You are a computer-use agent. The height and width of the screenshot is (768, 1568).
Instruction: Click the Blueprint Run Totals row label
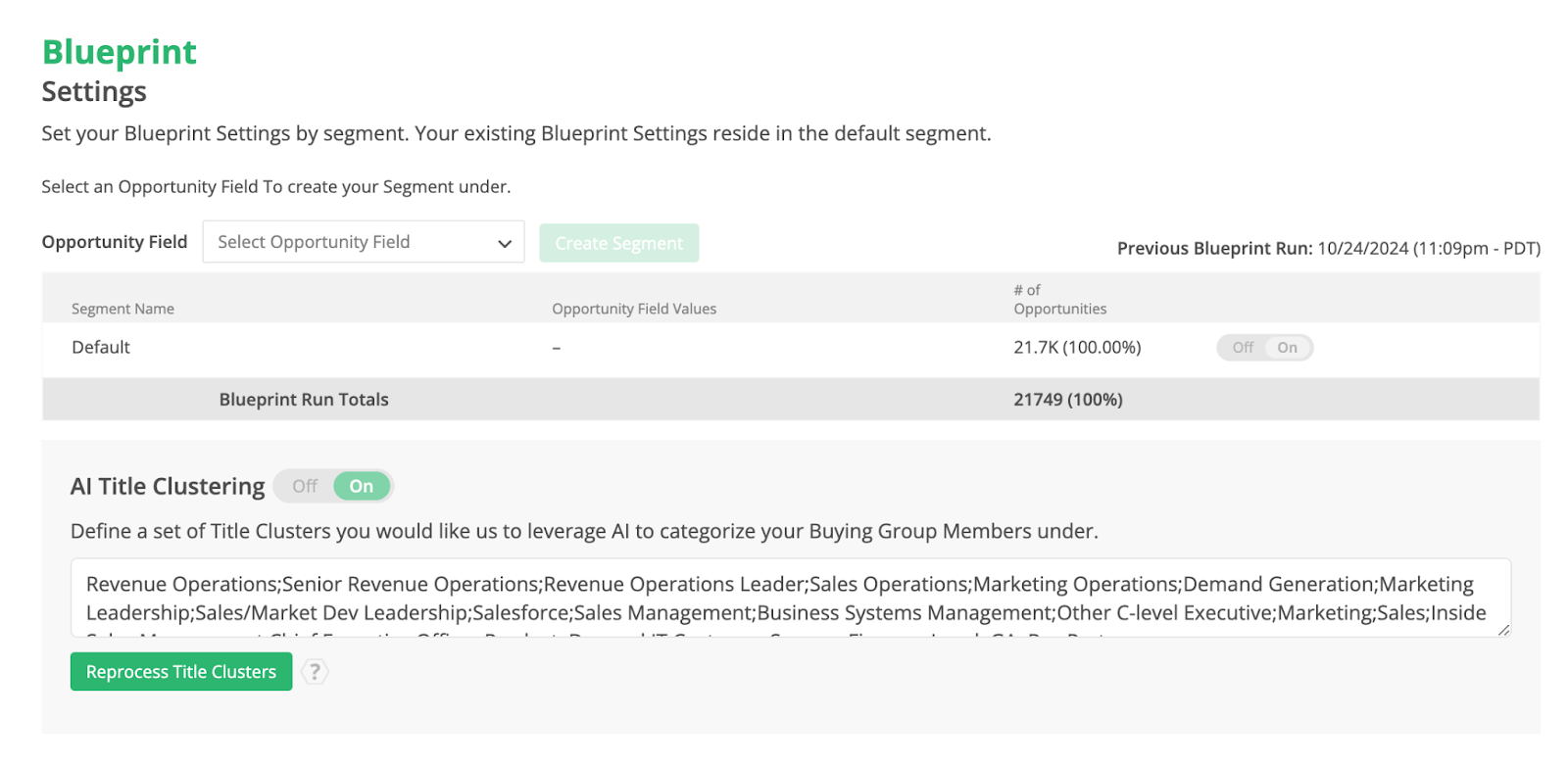(x=304, y=400)
